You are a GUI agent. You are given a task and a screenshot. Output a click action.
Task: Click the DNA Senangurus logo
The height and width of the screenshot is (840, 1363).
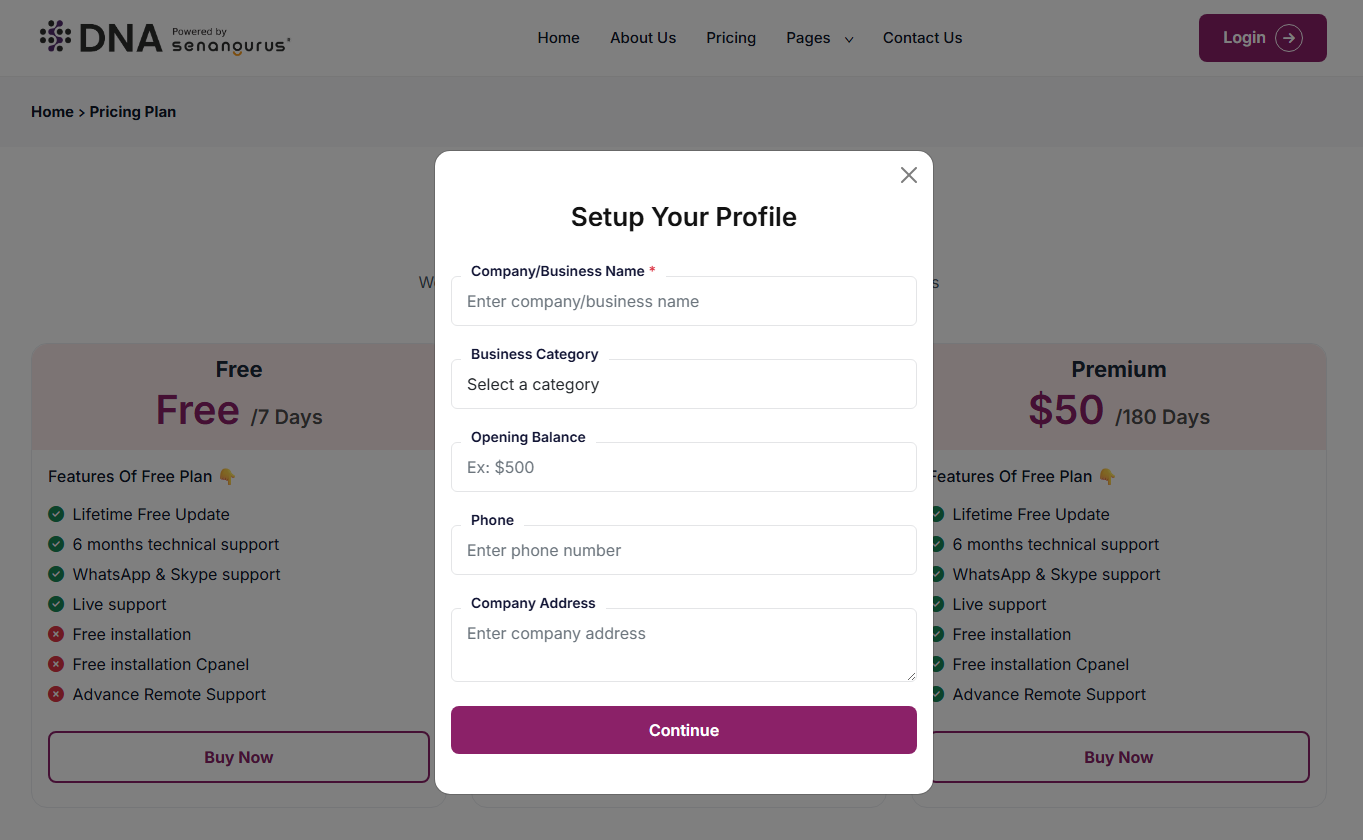click(165, 38)
